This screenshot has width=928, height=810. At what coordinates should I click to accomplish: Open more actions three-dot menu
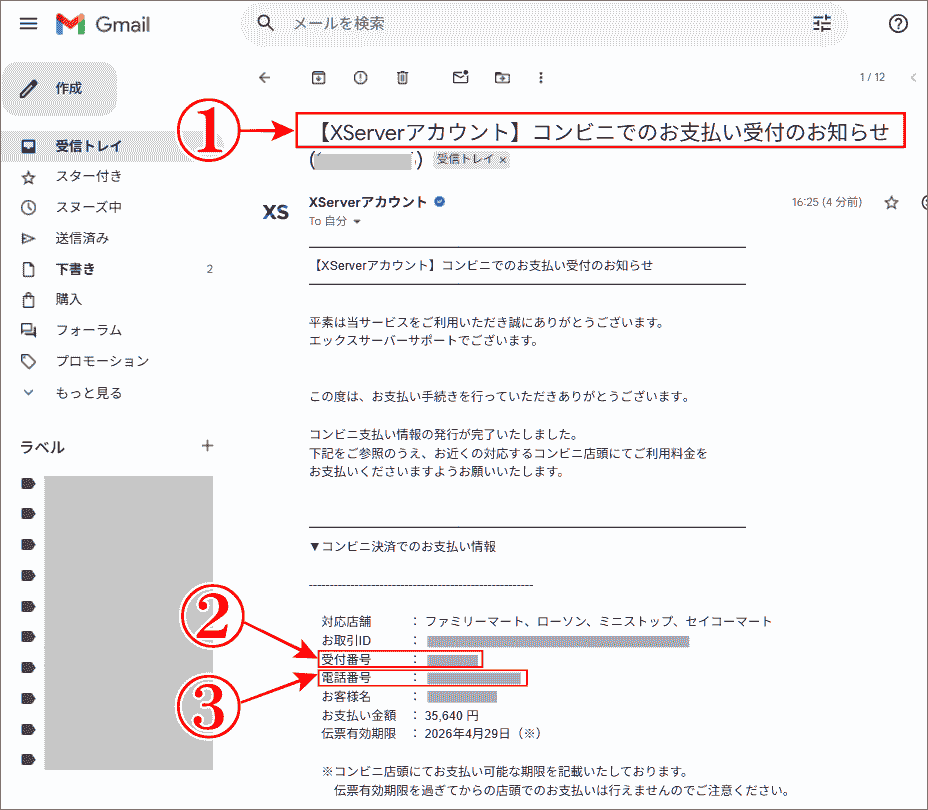click(540, 78)
